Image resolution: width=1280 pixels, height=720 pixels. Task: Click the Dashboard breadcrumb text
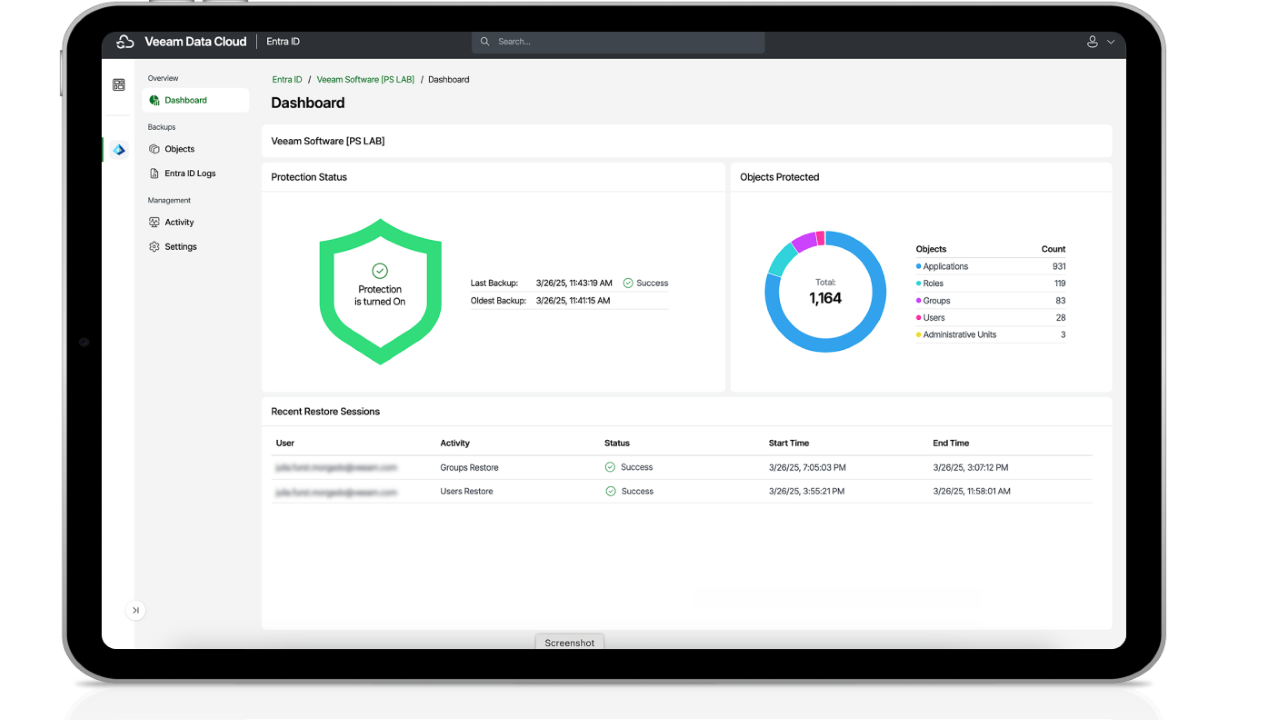point(449,79)
